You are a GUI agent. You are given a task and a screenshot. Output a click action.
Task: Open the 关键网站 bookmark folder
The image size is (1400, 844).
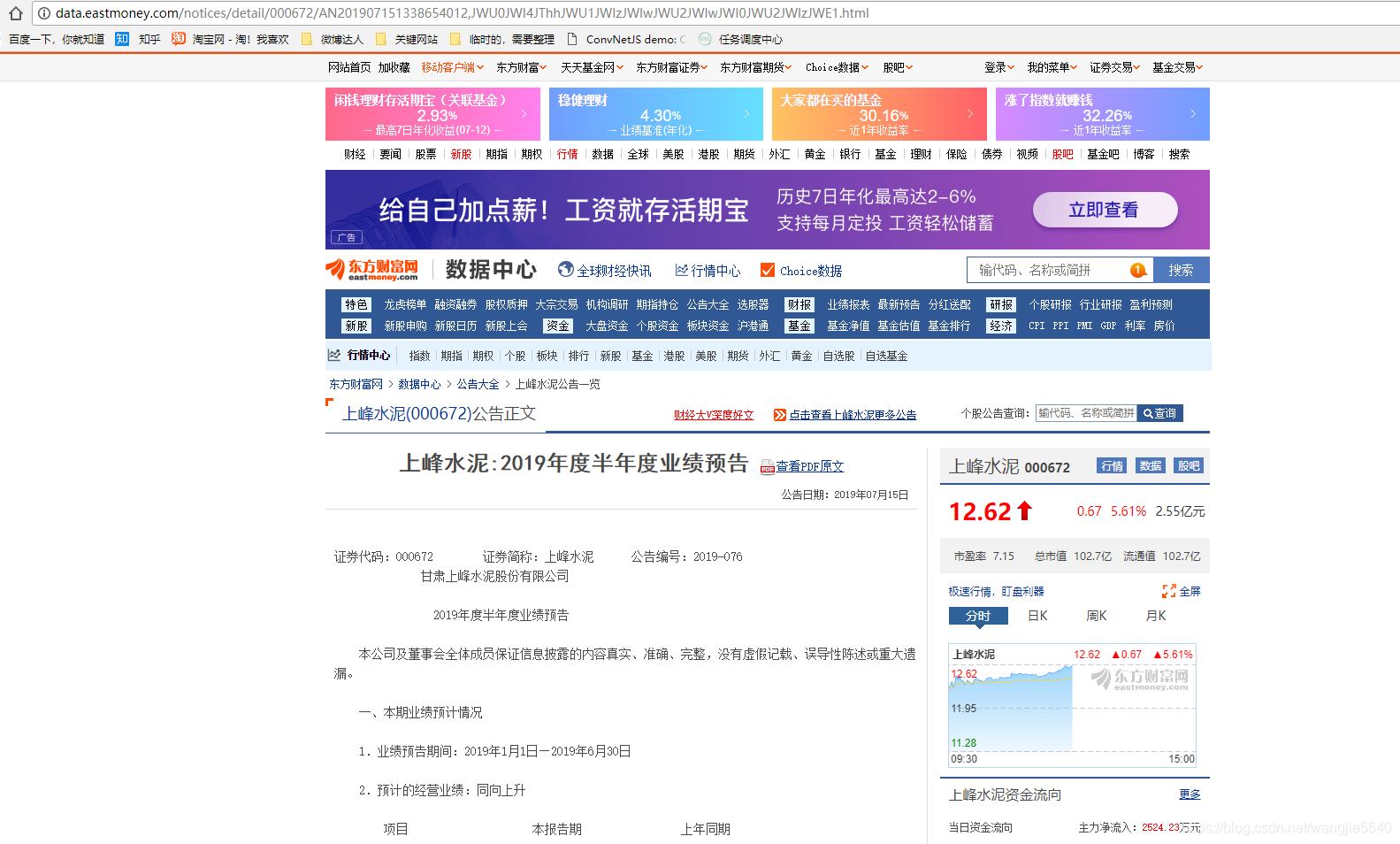coord(407,39)
